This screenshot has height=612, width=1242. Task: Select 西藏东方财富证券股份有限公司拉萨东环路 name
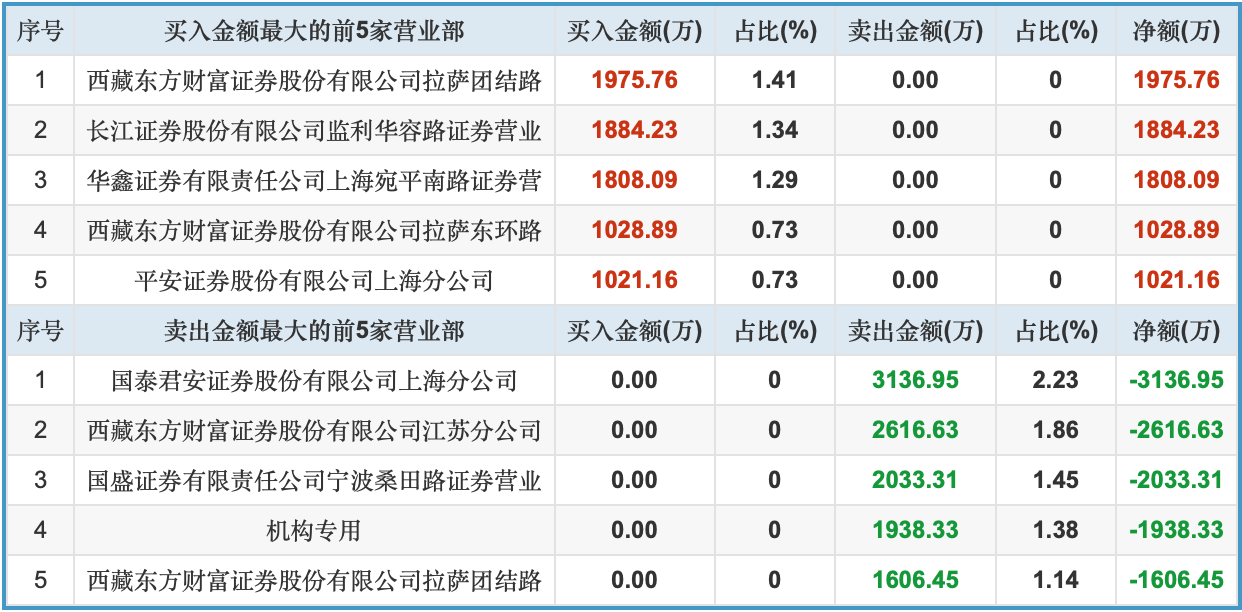pyautogui.click(x=314, y=230)
